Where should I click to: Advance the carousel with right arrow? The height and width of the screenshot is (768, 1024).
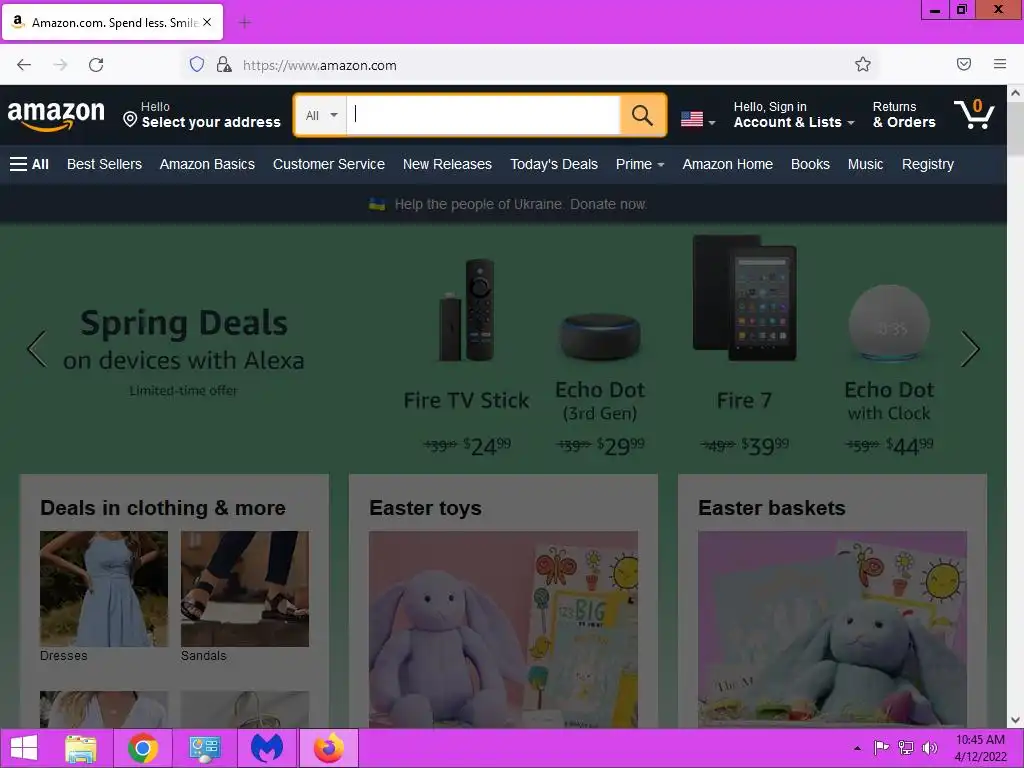(x=970, y=349)
